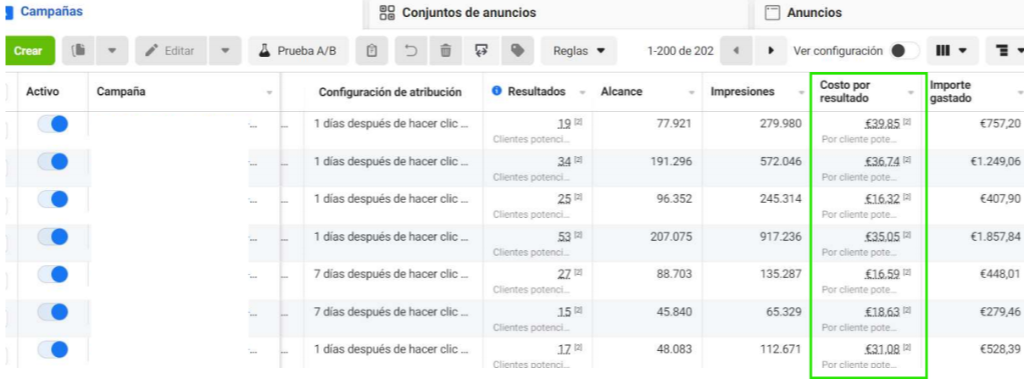Click the tag label icon
Image resolution: width=1024 pixels, height=379 pixels.
(517, 50)
